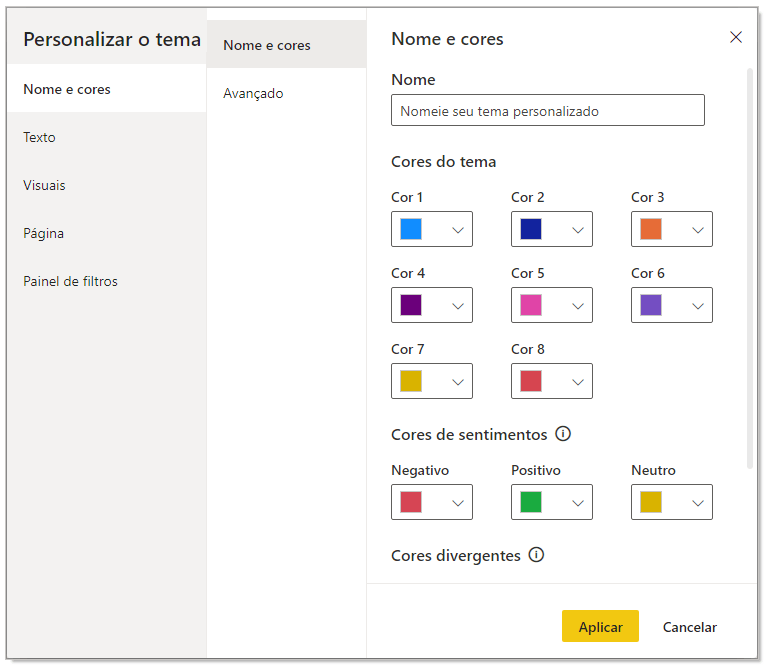
Task: Click the yellow Neutro swatch
Action: 651,502
